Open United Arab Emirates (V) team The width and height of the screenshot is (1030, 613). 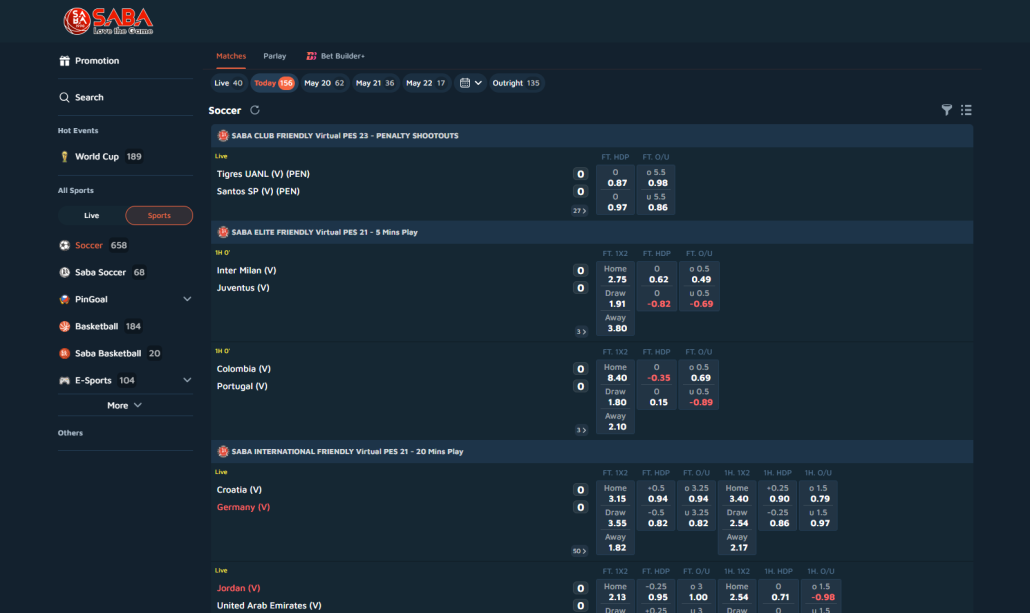pos(269,606)
